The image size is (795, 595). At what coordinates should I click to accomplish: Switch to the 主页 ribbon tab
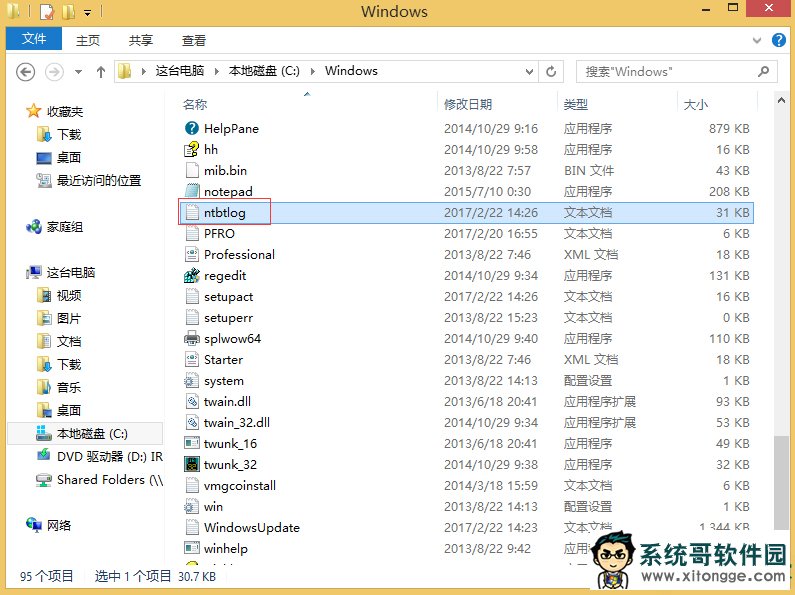(x=88, y=40)
